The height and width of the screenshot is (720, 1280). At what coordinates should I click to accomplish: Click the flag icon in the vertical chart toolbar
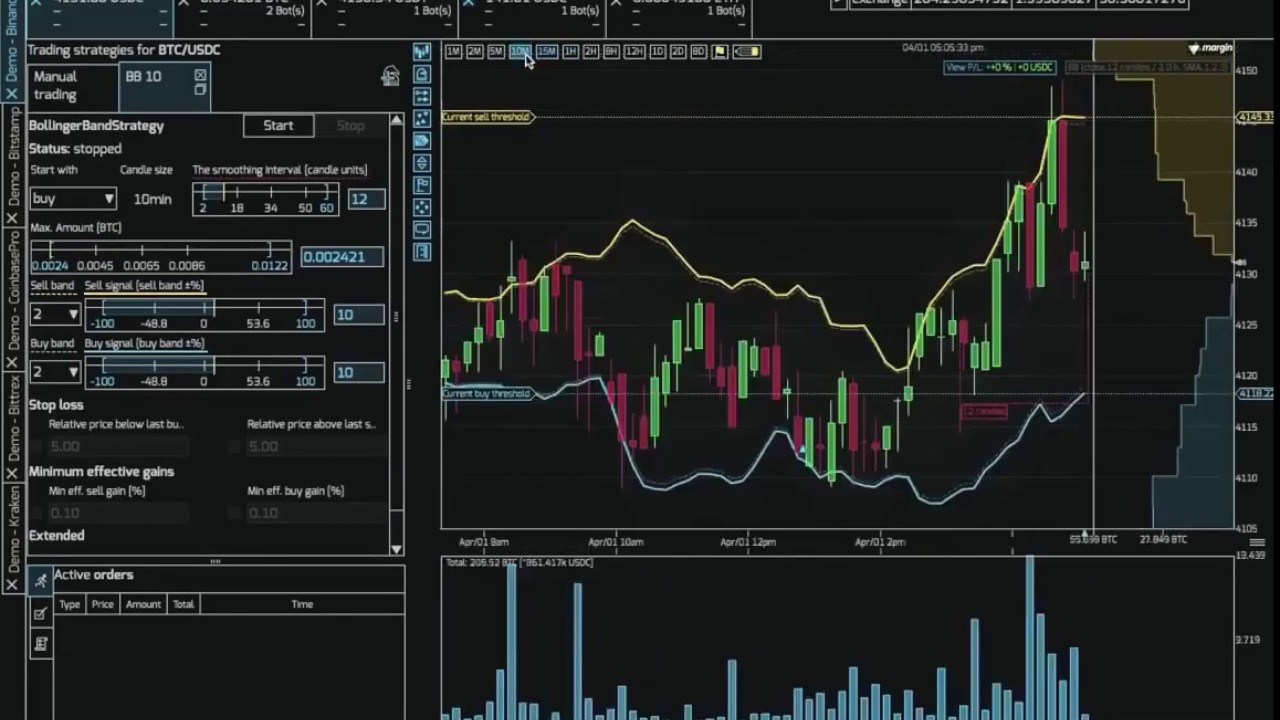[422, 185]
